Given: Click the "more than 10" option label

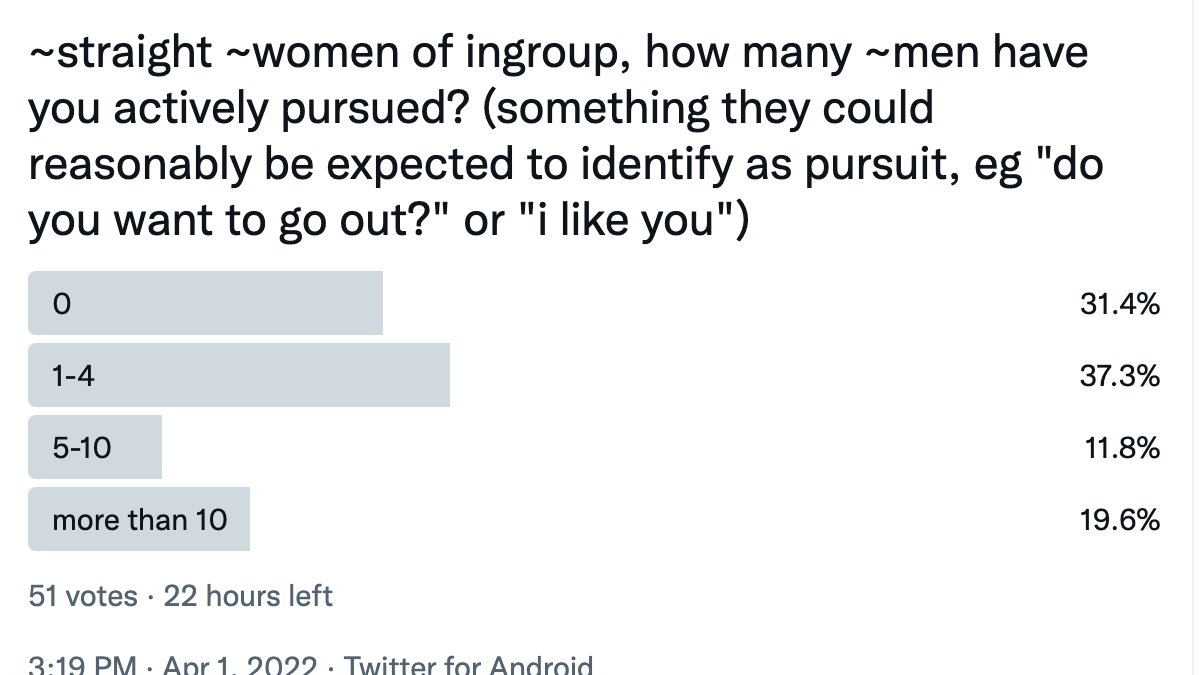Looking at the screenshot, I should [x=140, y=520].
